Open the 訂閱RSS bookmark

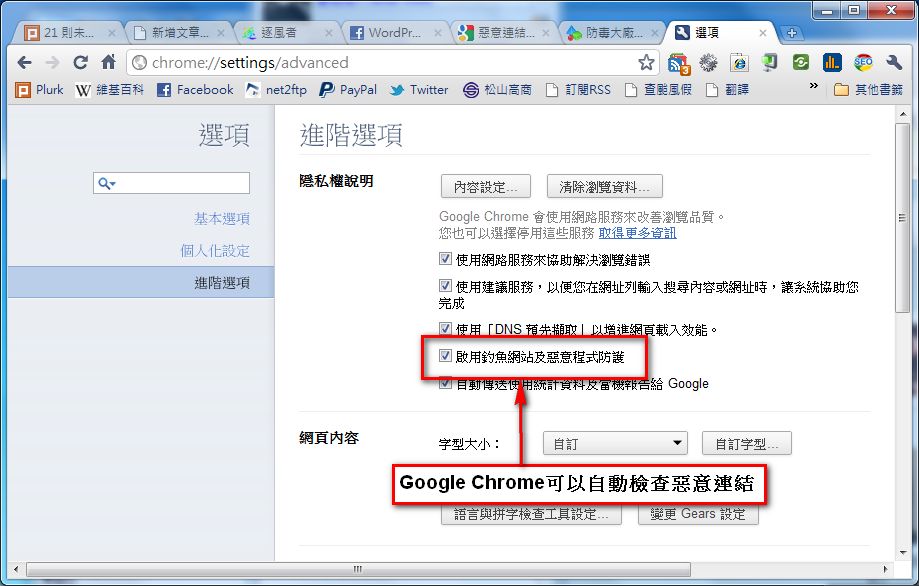(x=578, y=90)
